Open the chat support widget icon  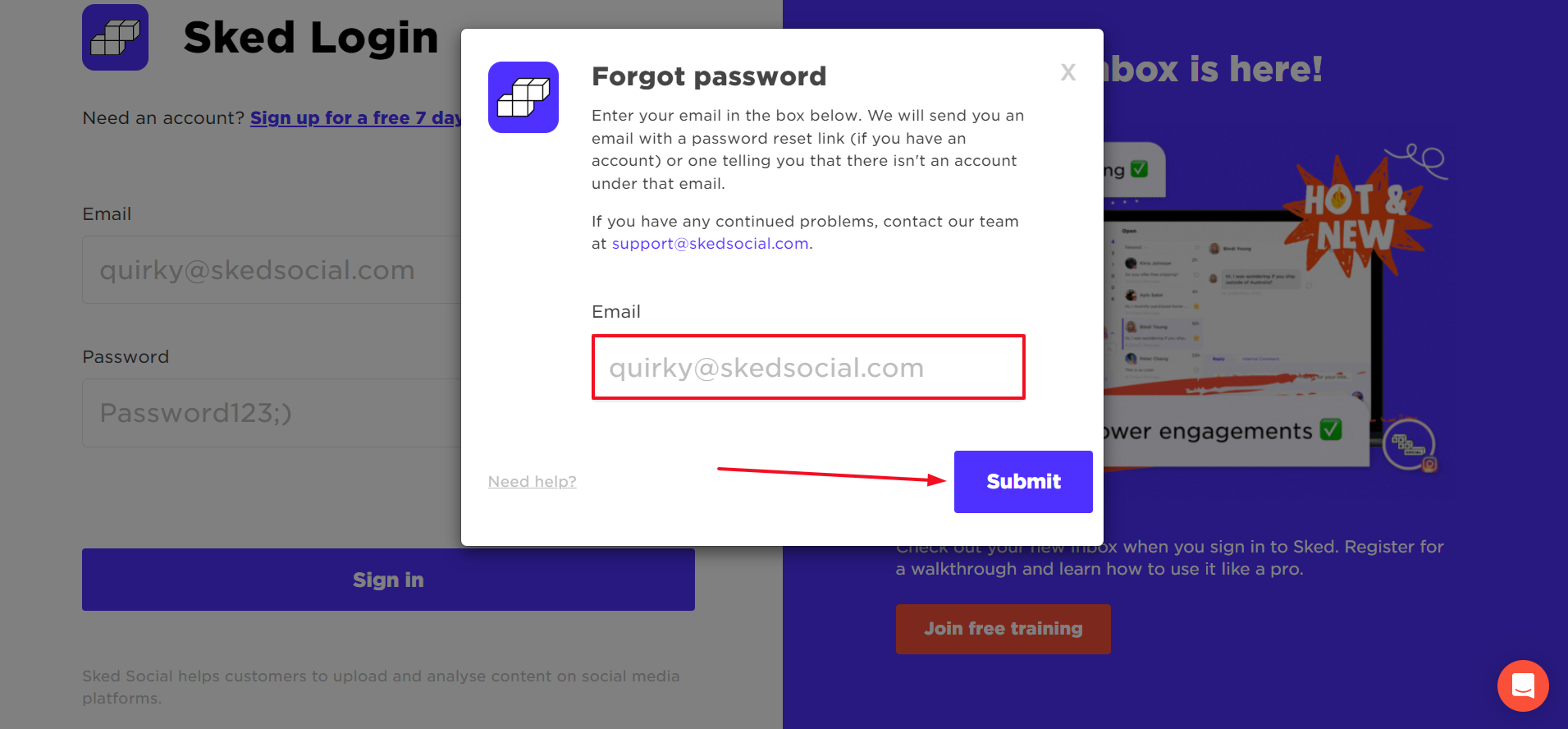pos(1523,685)
